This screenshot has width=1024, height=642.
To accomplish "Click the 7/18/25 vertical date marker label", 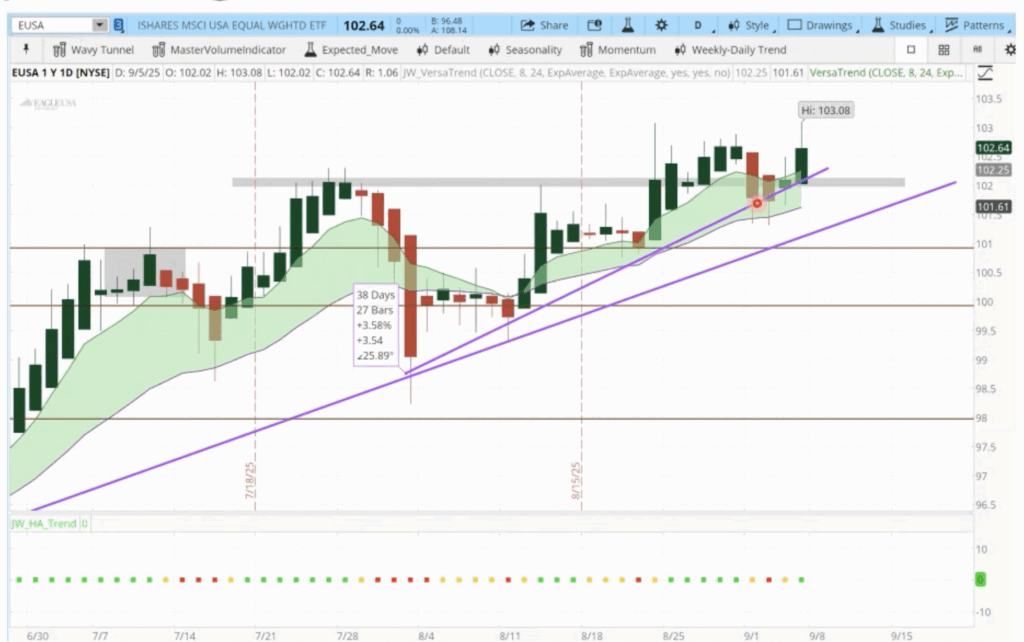I will (x=249, y=481).
